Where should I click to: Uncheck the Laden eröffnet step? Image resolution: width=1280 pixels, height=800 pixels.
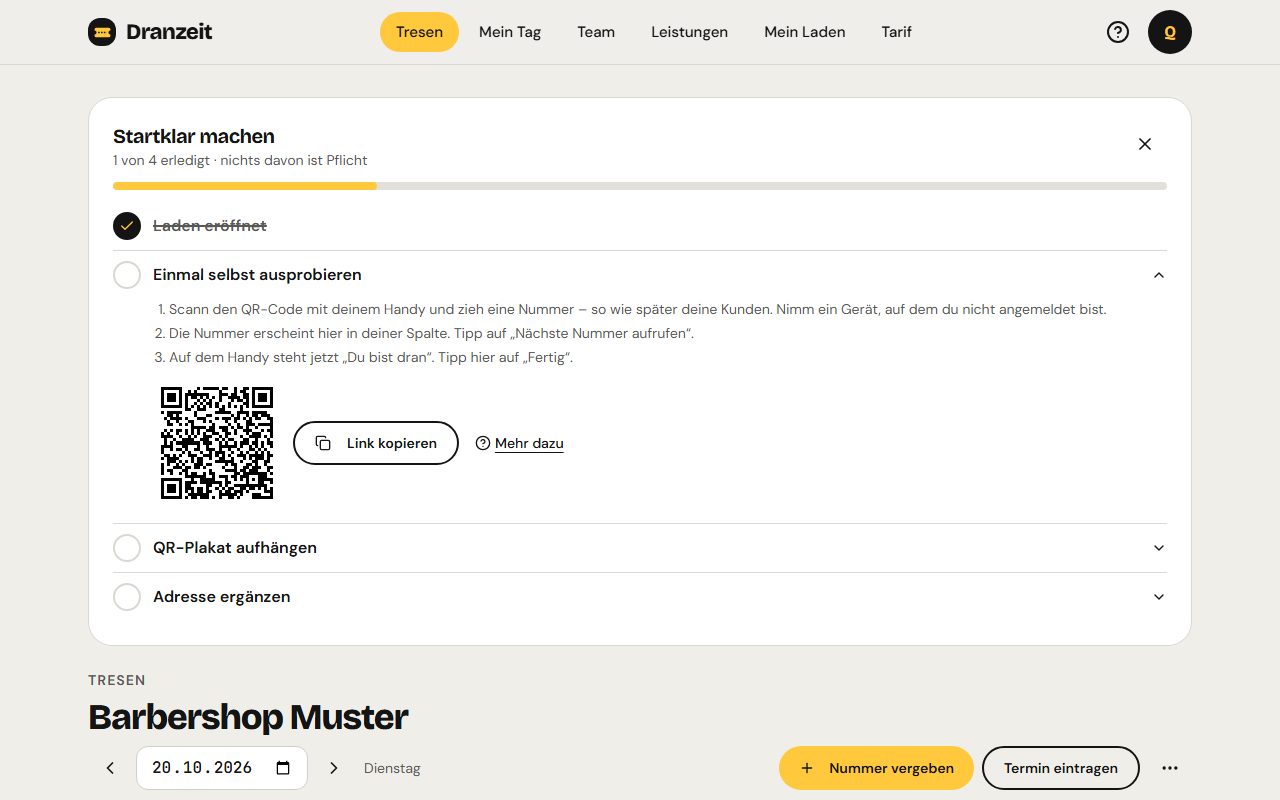[x=127, y=226]
